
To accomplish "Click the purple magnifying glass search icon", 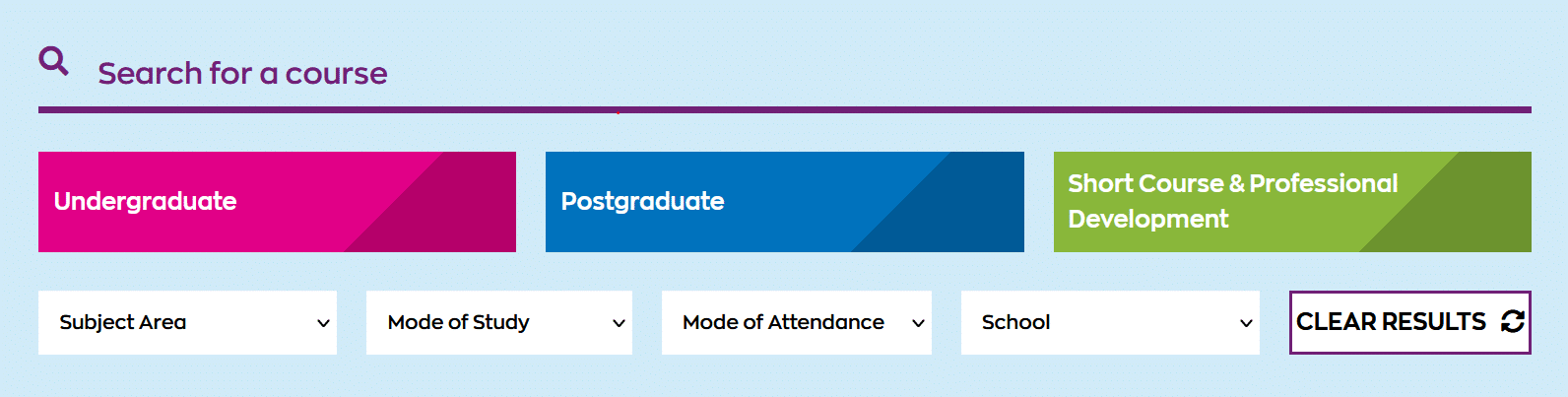I will (53, 61).
